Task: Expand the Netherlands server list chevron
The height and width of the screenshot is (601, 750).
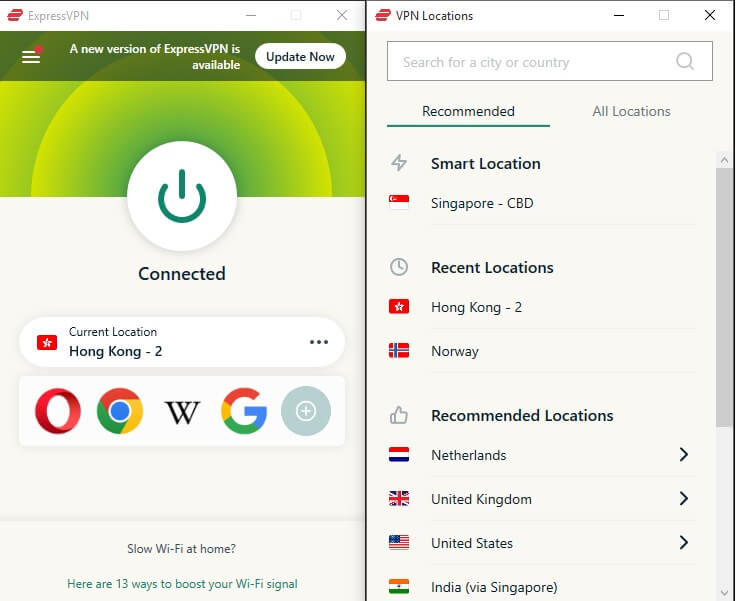Action: click(x=684, y=455)
